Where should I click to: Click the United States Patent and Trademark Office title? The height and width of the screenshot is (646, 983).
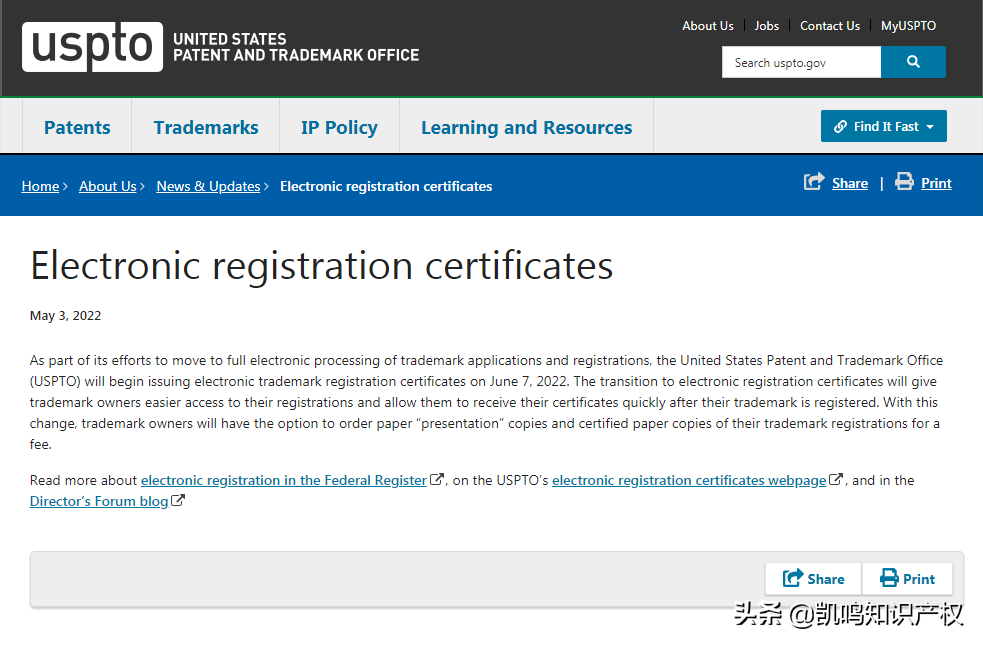(296, 47)
